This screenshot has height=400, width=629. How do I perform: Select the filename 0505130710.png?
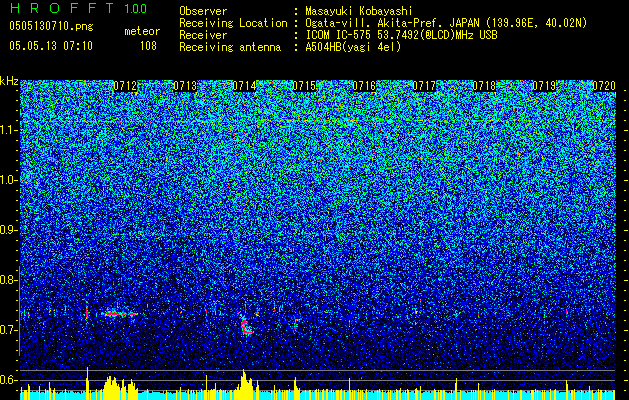51,26
